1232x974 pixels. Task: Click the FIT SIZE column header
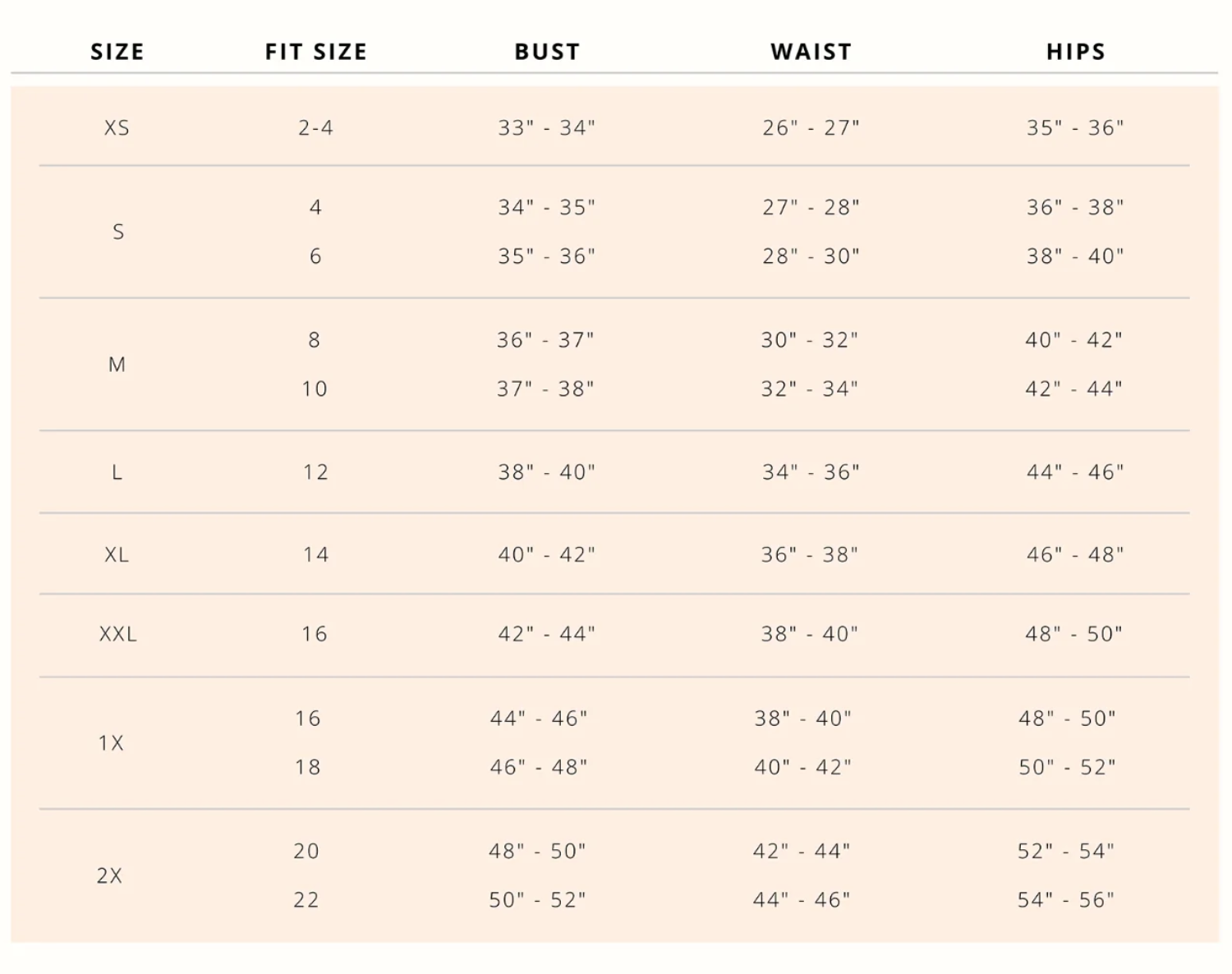[315, 52]
